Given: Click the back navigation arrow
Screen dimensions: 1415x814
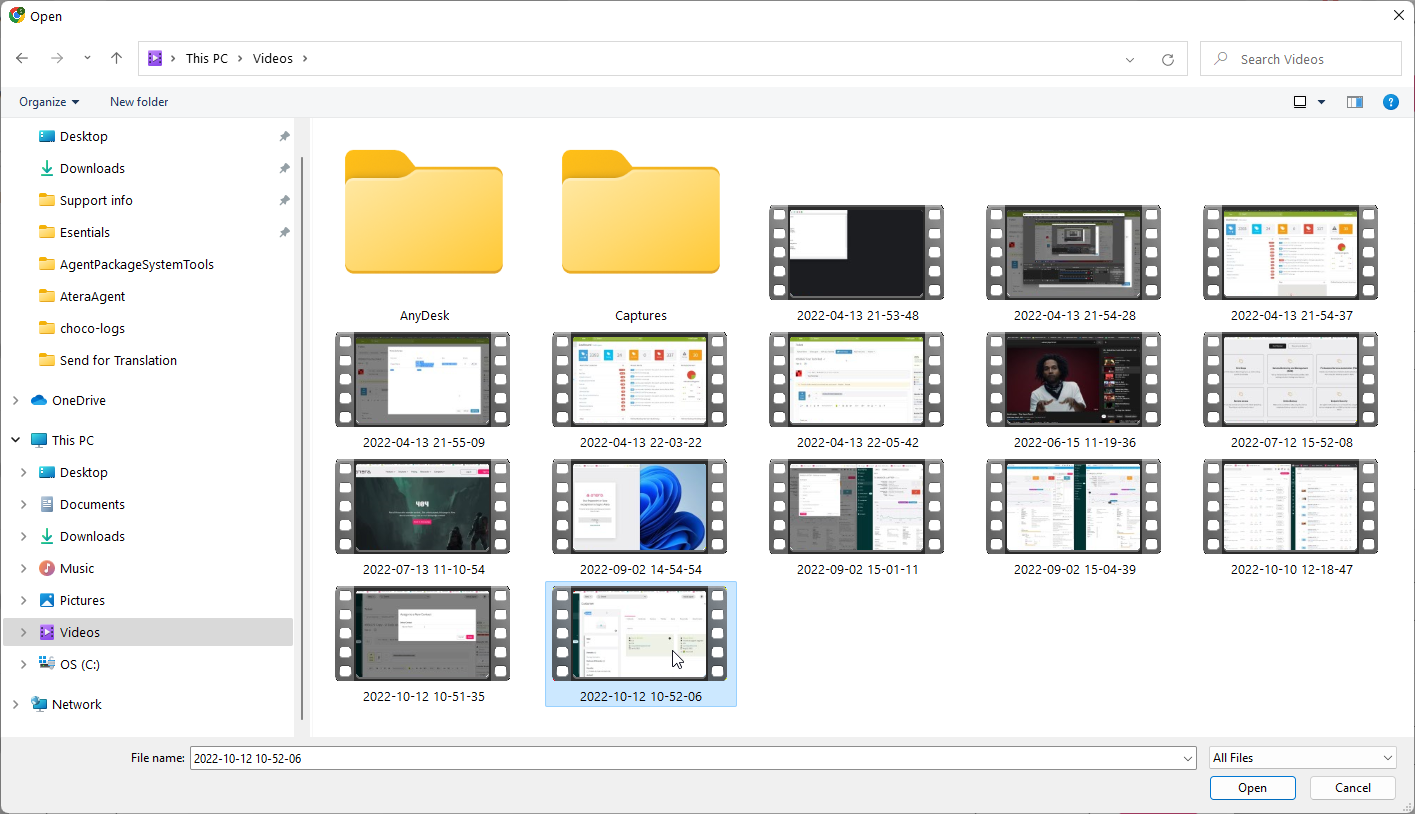Looking at the screenshot, I should tap(22, 58).
